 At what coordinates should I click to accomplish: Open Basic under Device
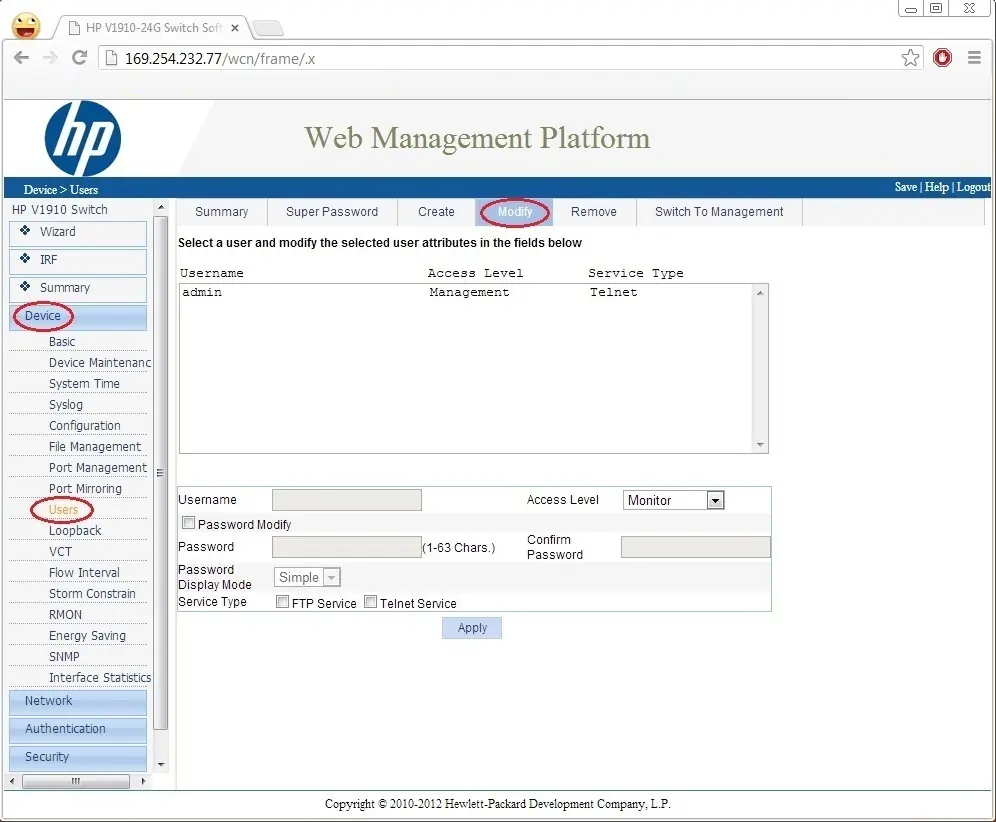point(62,342)
